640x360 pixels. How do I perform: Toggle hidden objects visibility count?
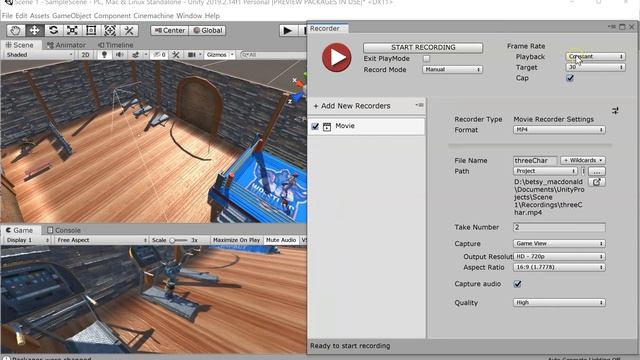[159, 55]
